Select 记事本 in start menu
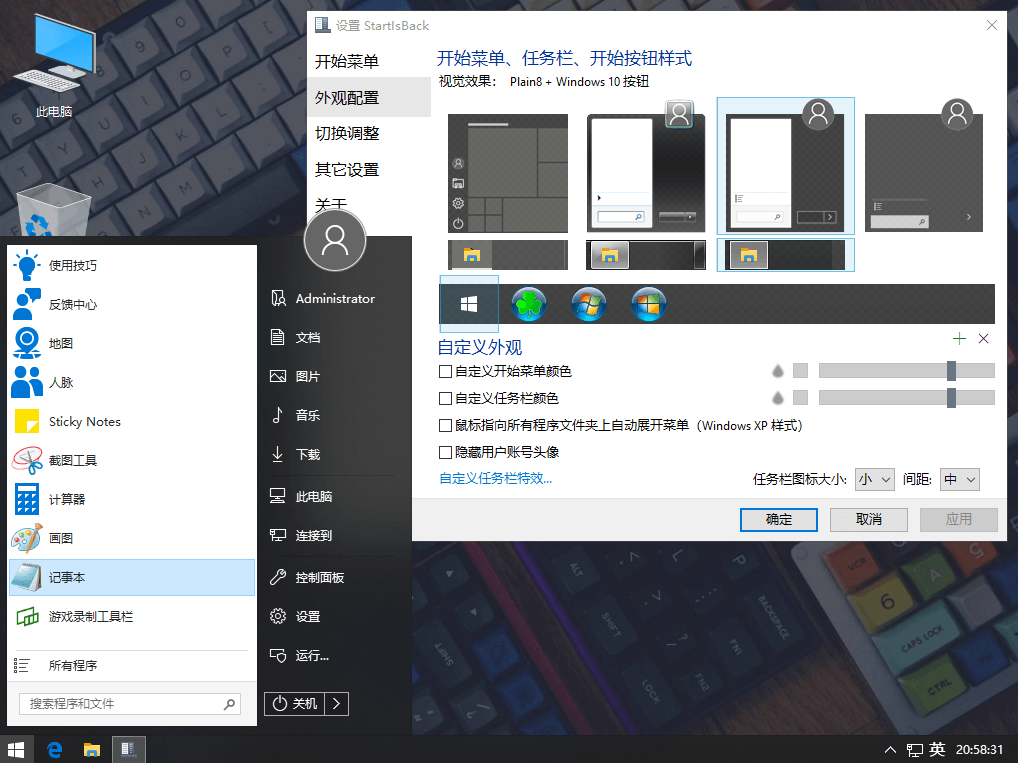 point(132,577)
